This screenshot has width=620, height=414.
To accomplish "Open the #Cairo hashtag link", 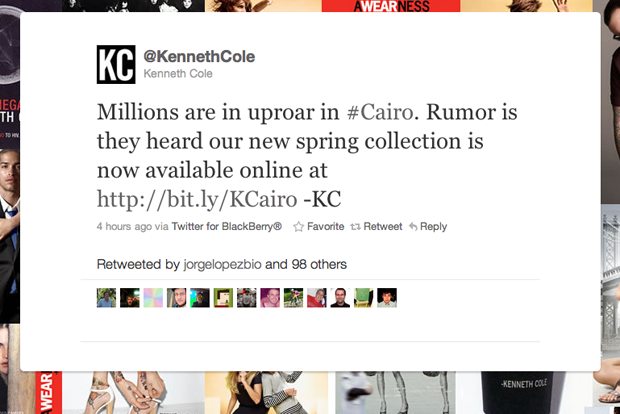I will pyautogui.click(x=380, y=112).
